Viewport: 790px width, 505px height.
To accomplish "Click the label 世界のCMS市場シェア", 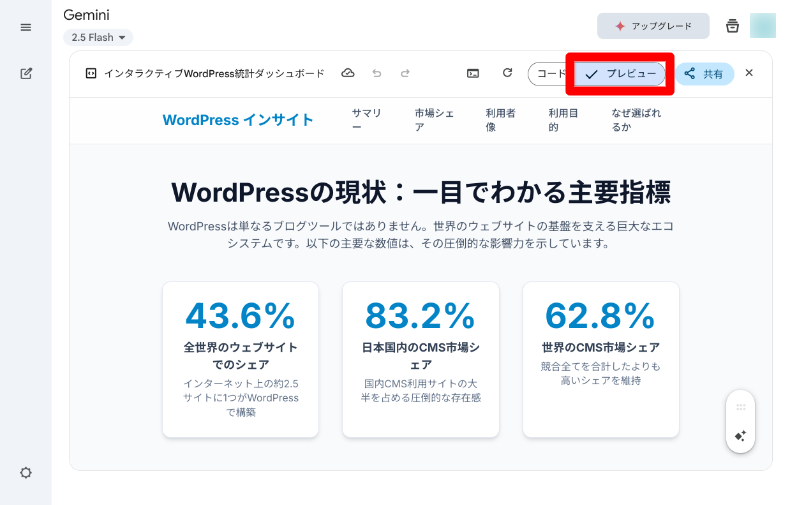I will 601,347.
